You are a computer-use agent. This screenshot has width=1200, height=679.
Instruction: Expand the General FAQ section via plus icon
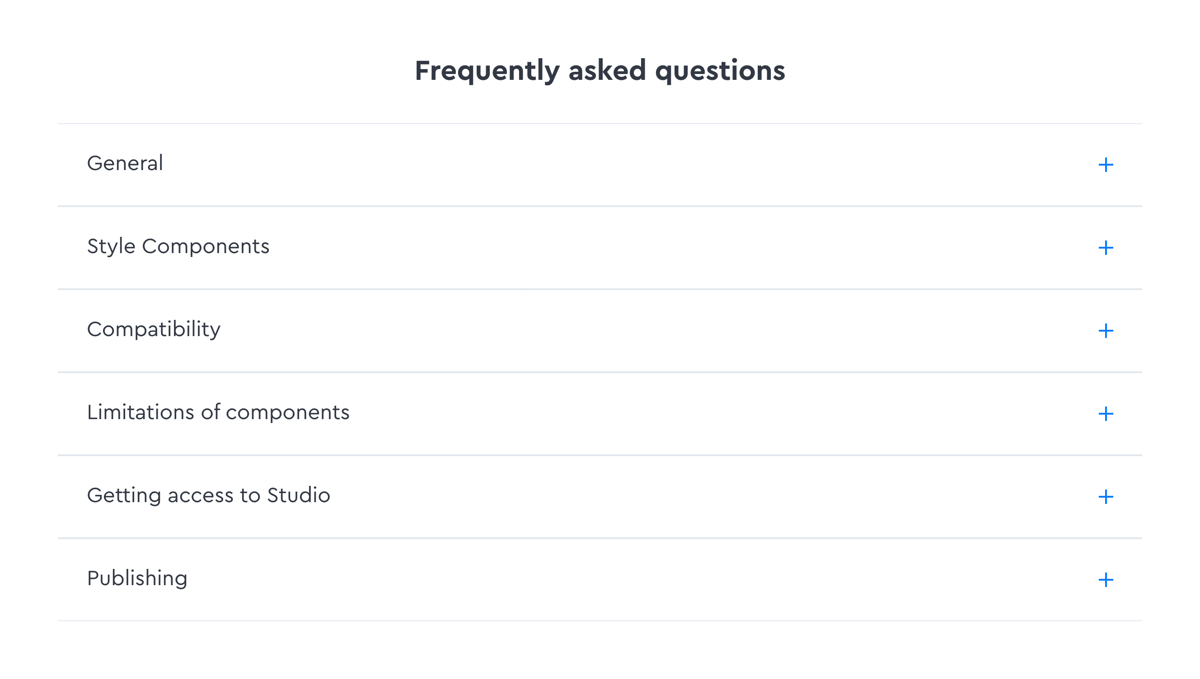1106,164
